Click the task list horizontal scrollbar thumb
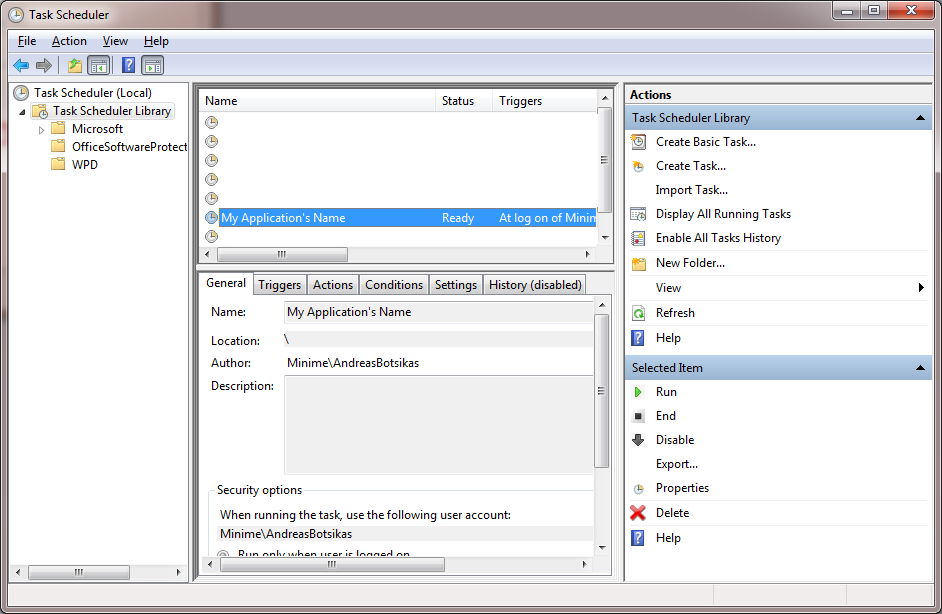 pos(282,255)
